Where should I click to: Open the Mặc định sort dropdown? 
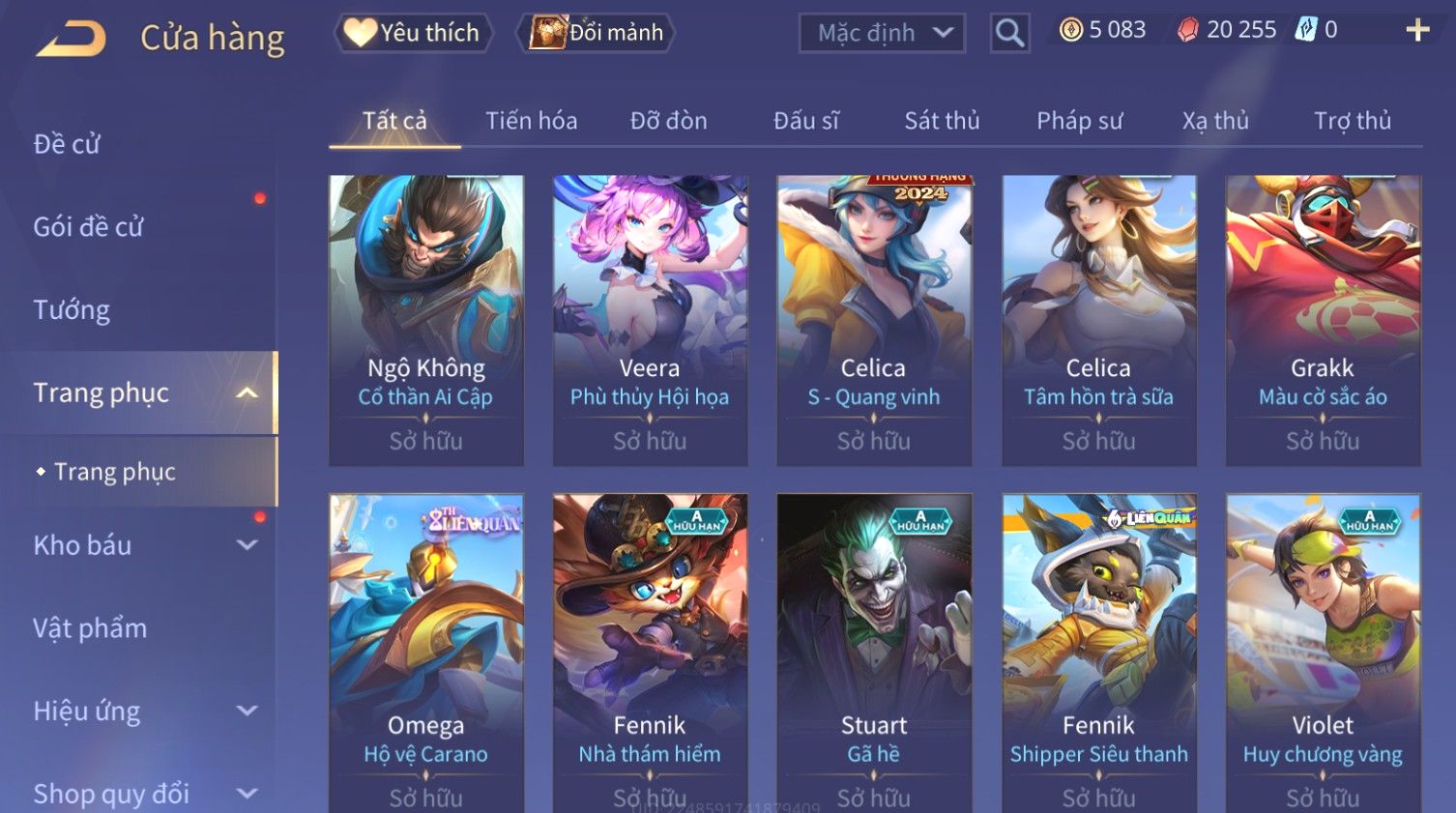882,33
